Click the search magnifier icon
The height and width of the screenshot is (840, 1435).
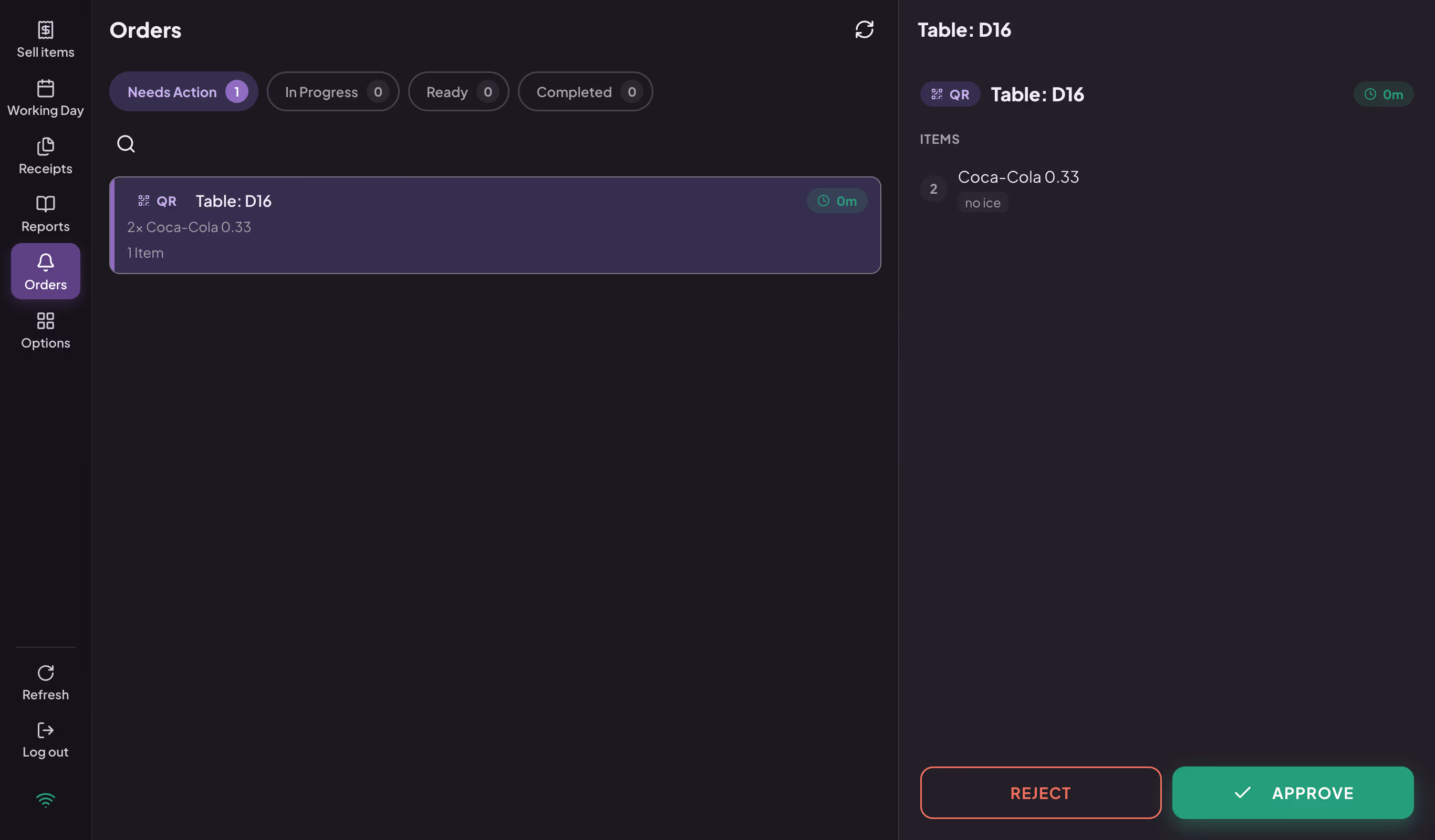(126, 143)
